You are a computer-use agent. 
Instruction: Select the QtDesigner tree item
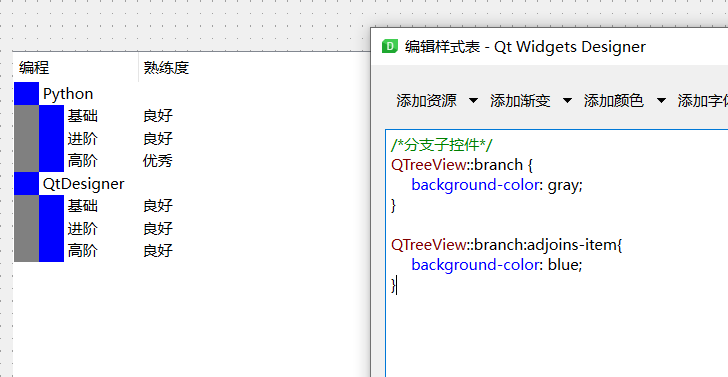84,184
